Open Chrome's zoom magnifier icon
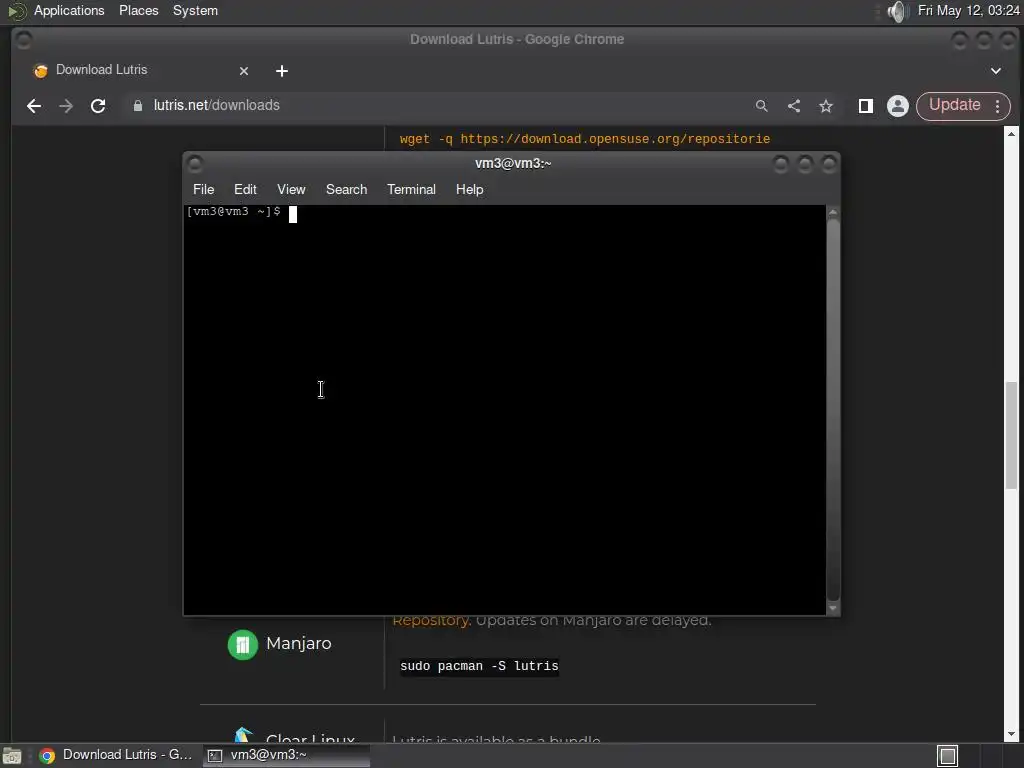 [x=761, y=106]
